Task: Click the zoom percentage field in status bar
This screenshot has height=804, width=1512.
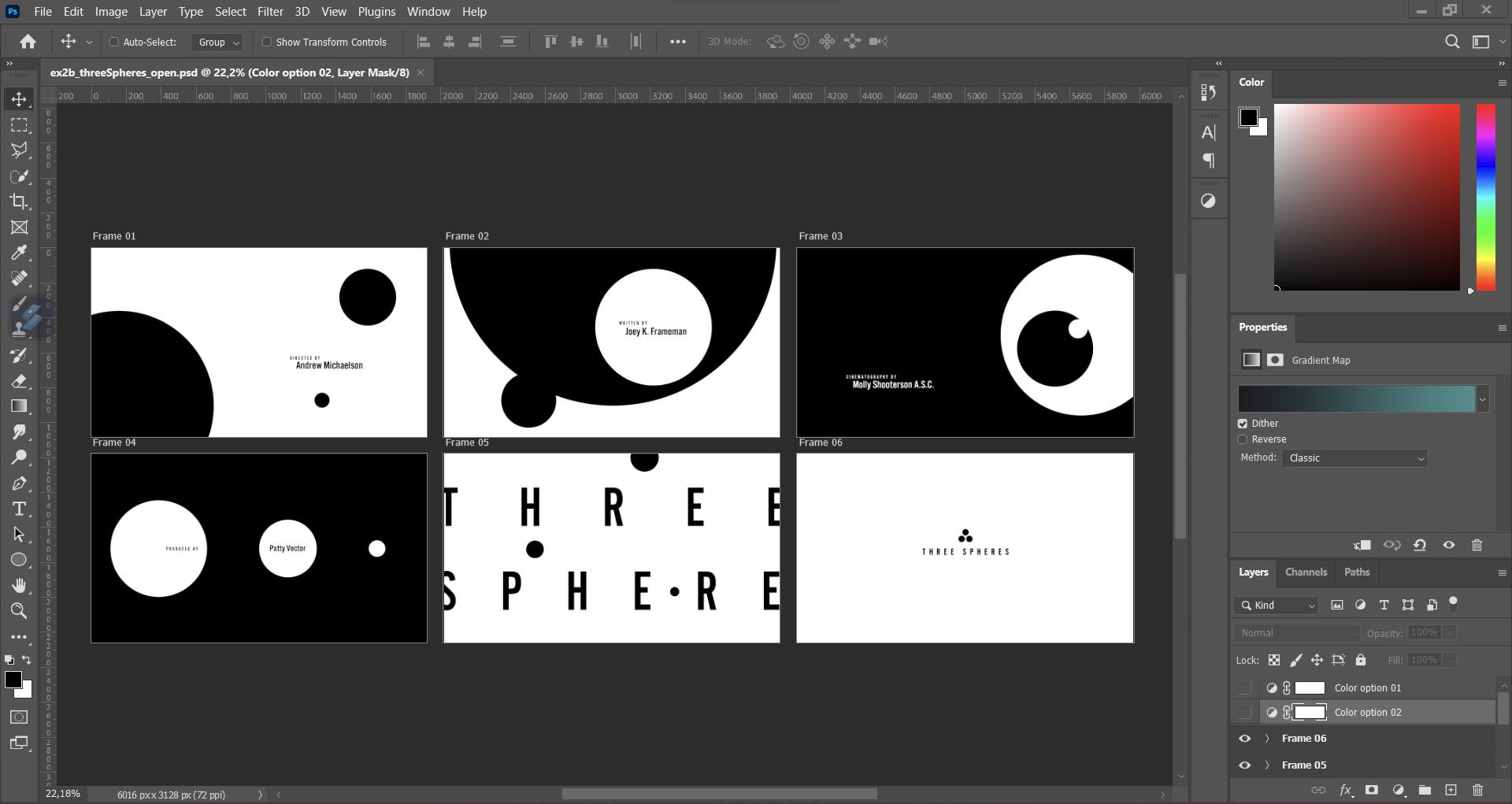Action: click(x=64, y=794)
